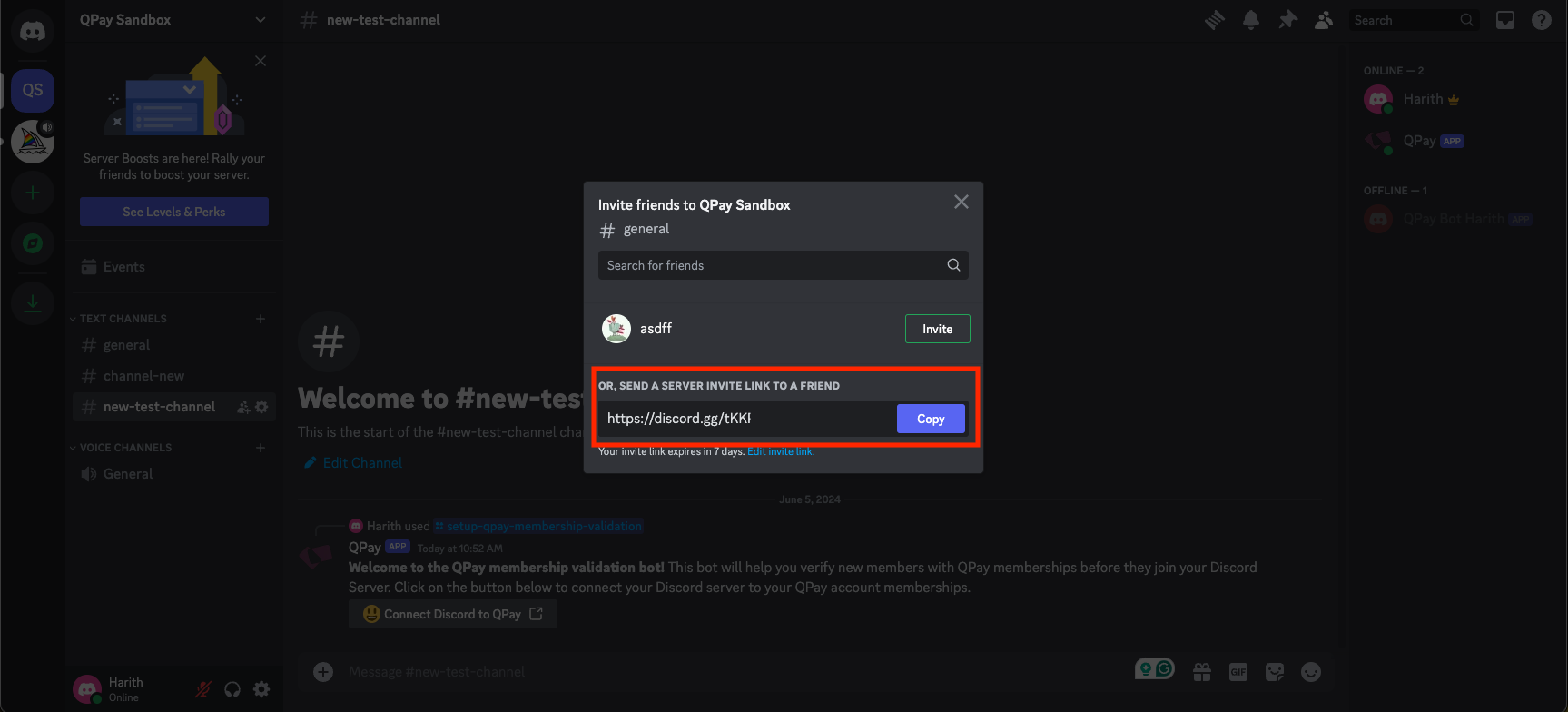The image size is (1568, 712).
Task: Click the search magnifier in invite dialog
Action: point(953,265)
